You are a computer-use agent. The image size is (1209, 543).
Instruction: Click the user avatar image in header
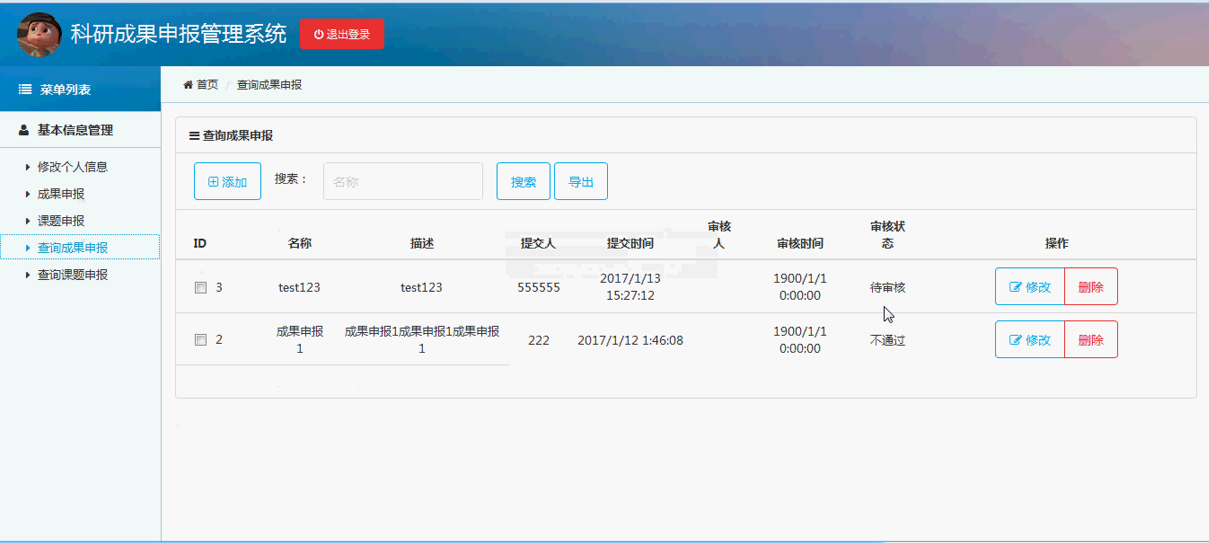coord(38,34)
